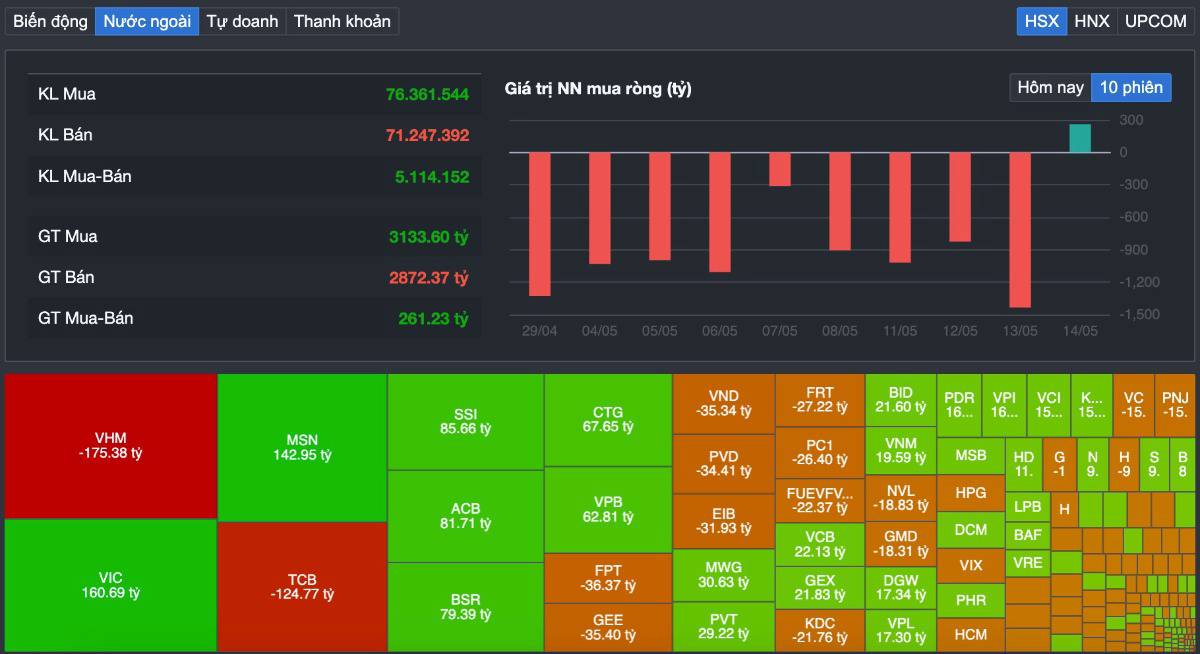Viewport: 1200px width, 654px height.
Task: Open the FRT treemap tile
Action: click(820, 400)
